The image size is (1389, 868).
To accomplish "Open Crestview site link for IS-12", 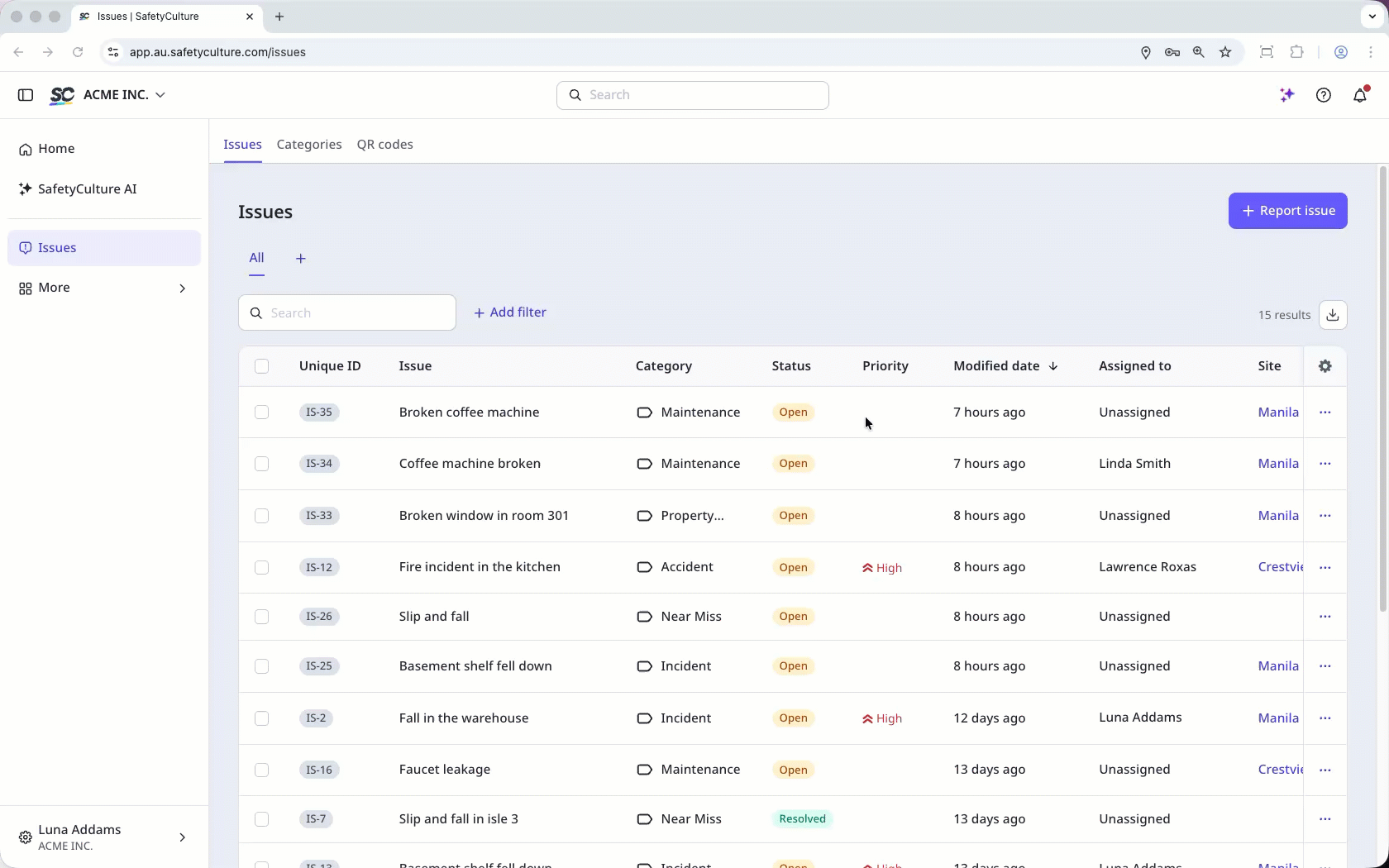I will click(1280, 567).
